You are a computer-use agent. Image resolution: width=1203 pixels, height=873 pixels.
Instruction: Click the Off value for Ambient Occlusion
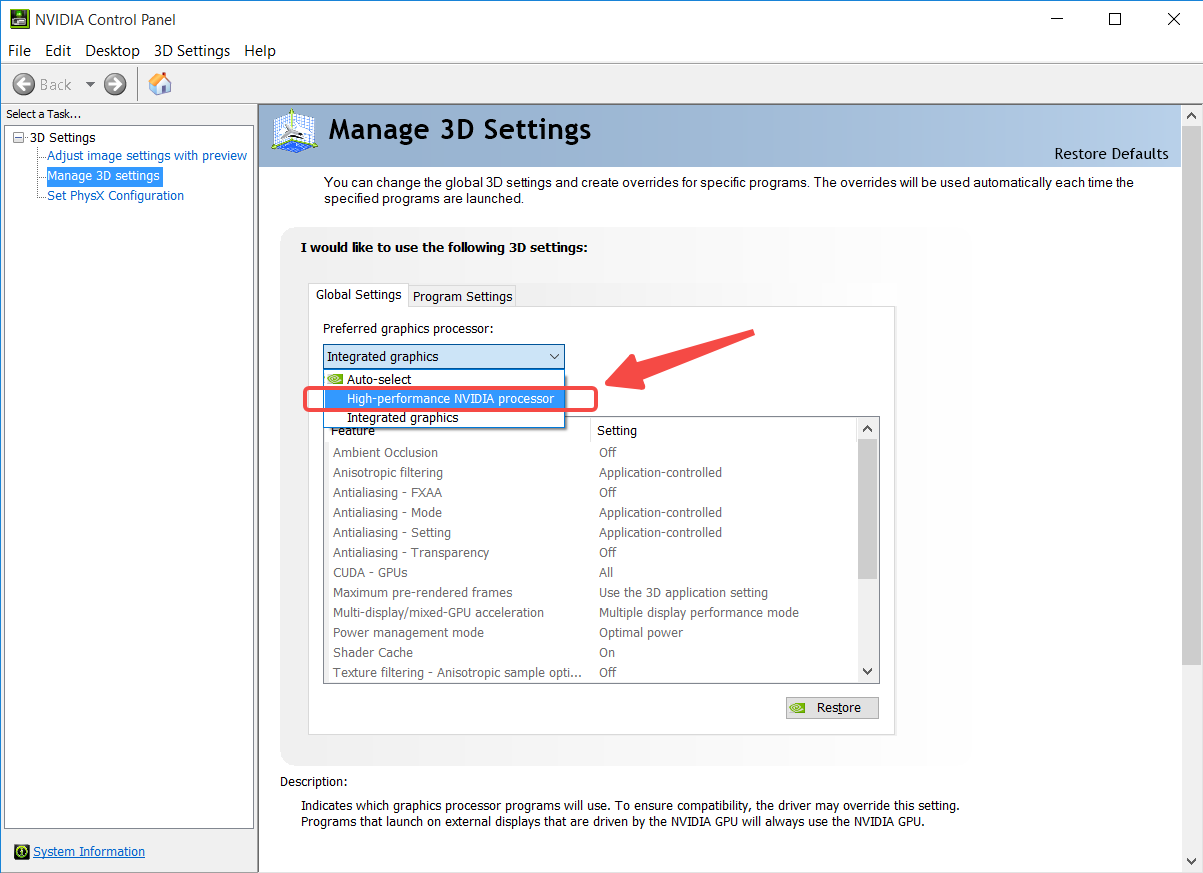click(608, 453)
